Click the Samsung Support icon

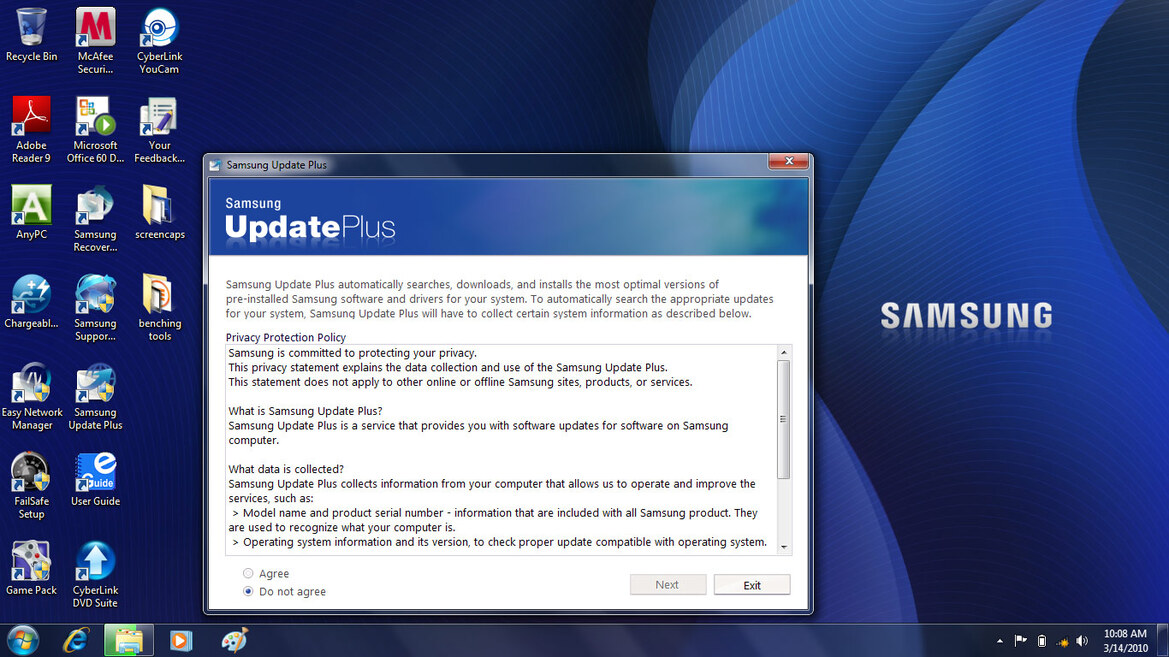coord(95,308)
